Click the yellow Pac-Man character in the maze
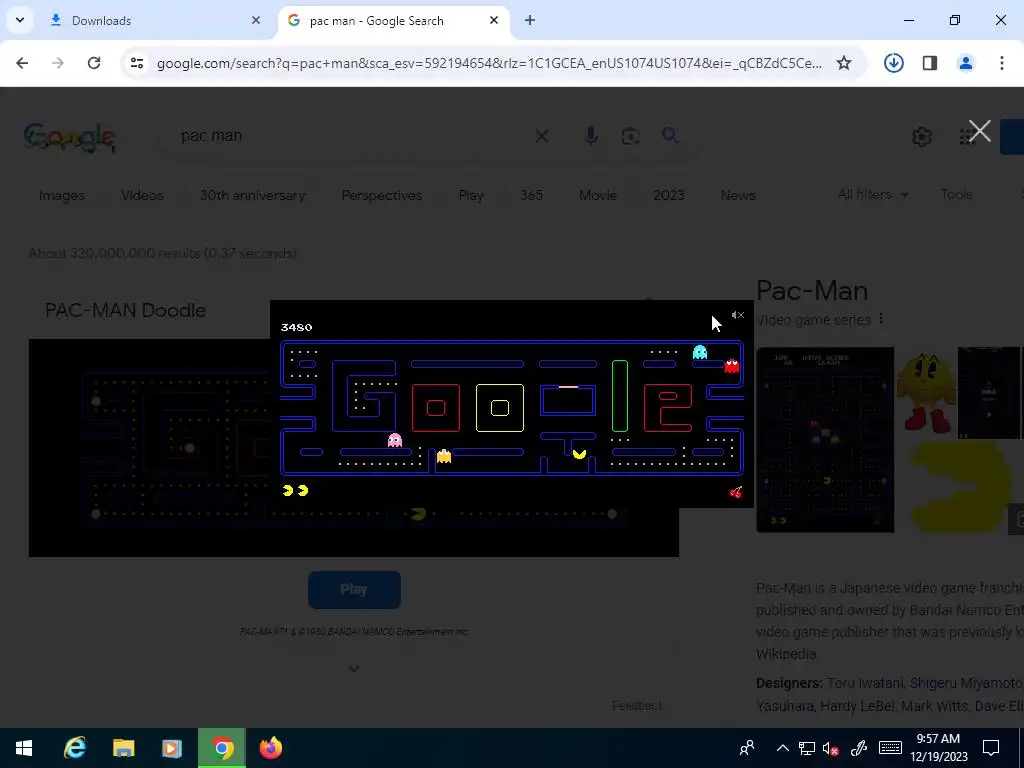Screen dimensions: 1024x768 (x=579, y=453)
